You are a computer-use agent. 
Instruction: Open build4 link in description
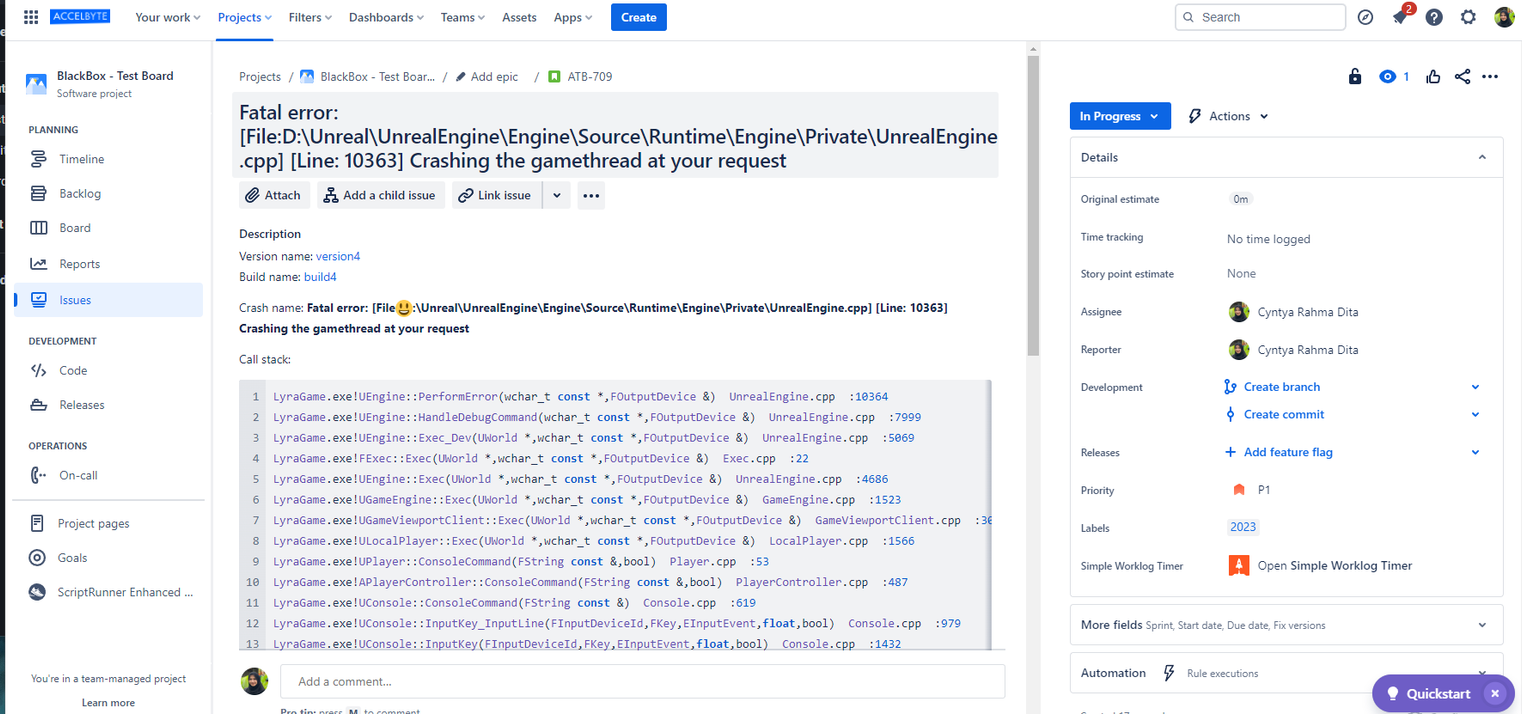321,277
